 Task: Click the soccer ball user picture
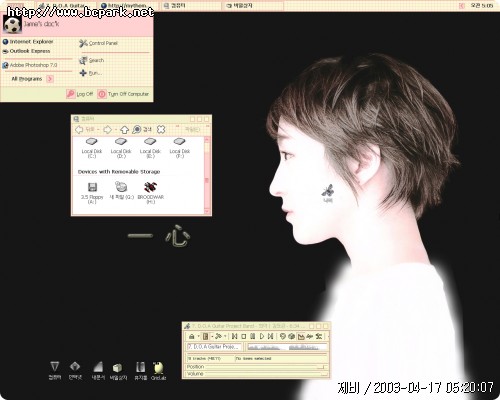point(12,25)
